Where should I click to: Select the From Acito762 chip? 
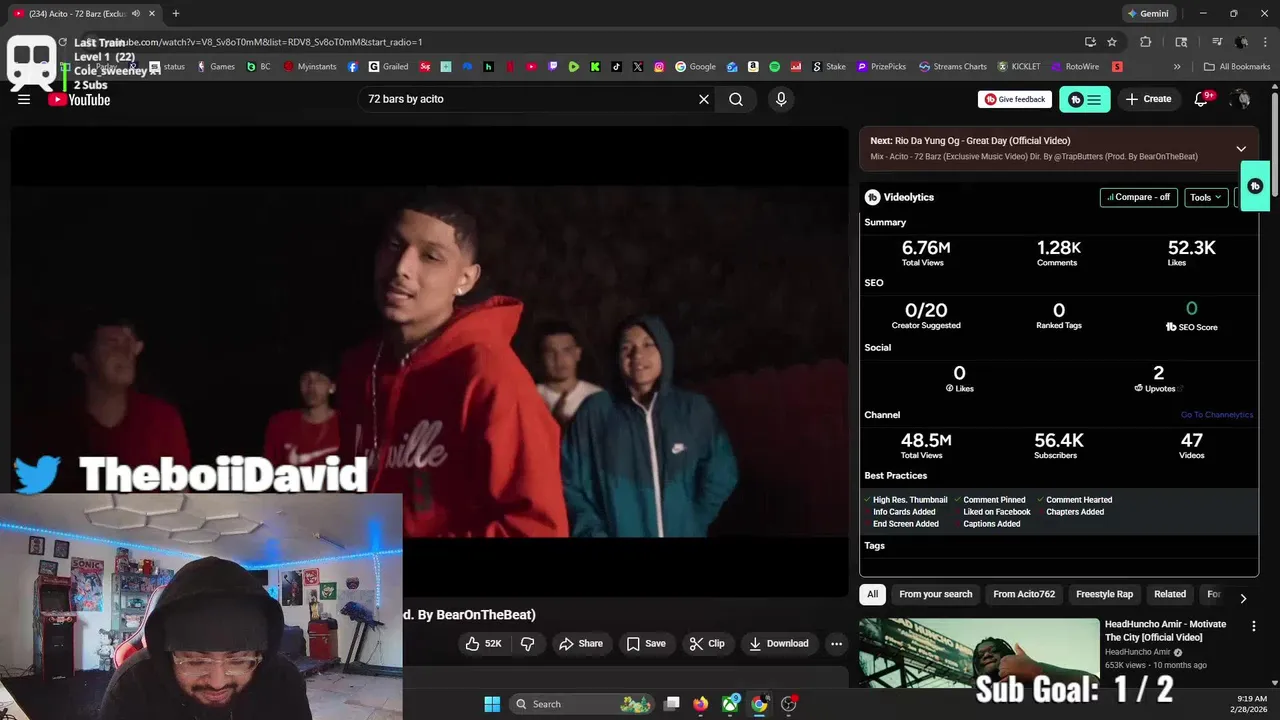(1024, 594)
